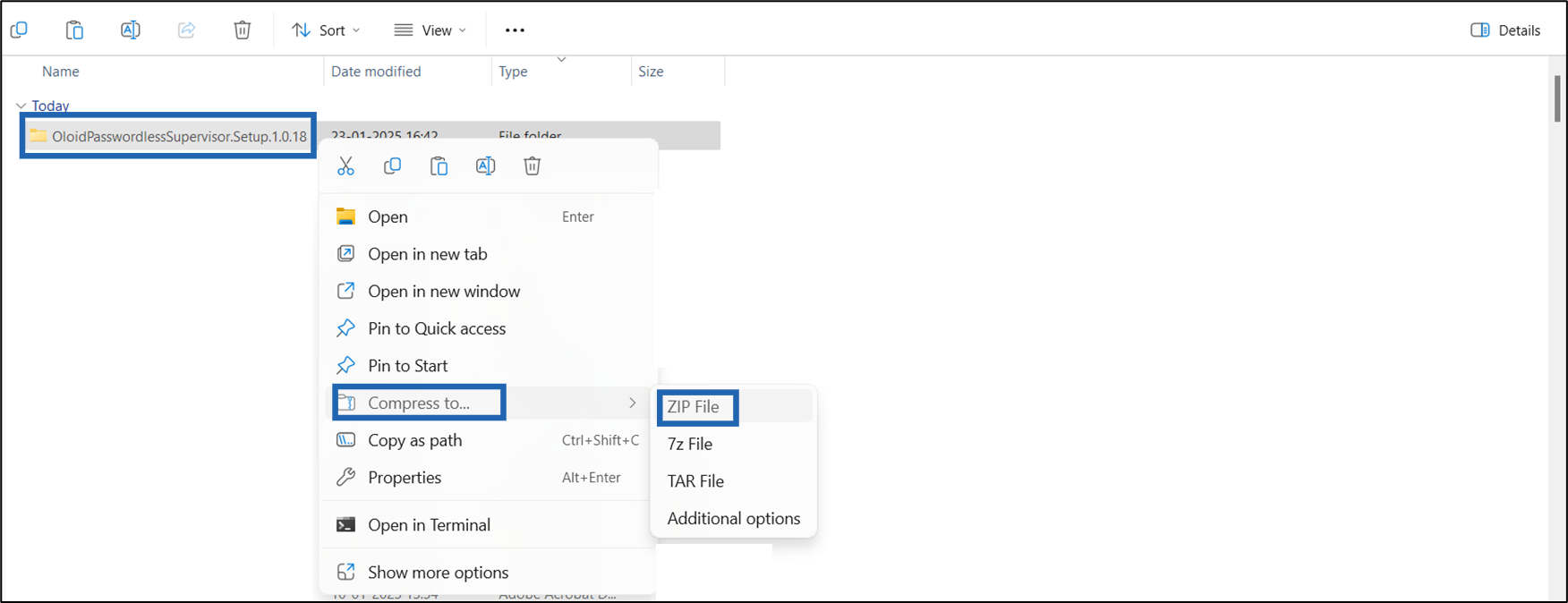Click the Delete trash icon in the top toolbar
The height and width of the screenshot is (603, 1568).
pyautogui.click(x=242, y=30)
